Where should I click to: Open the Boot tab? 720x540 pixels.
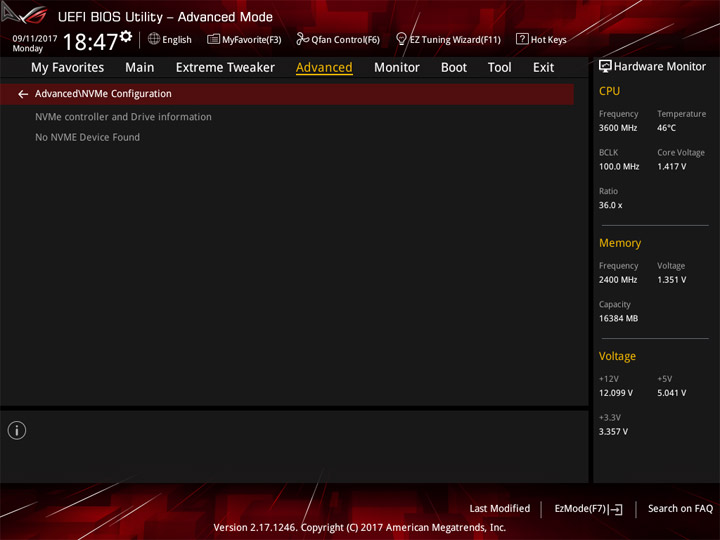click(x=454, y=68)
